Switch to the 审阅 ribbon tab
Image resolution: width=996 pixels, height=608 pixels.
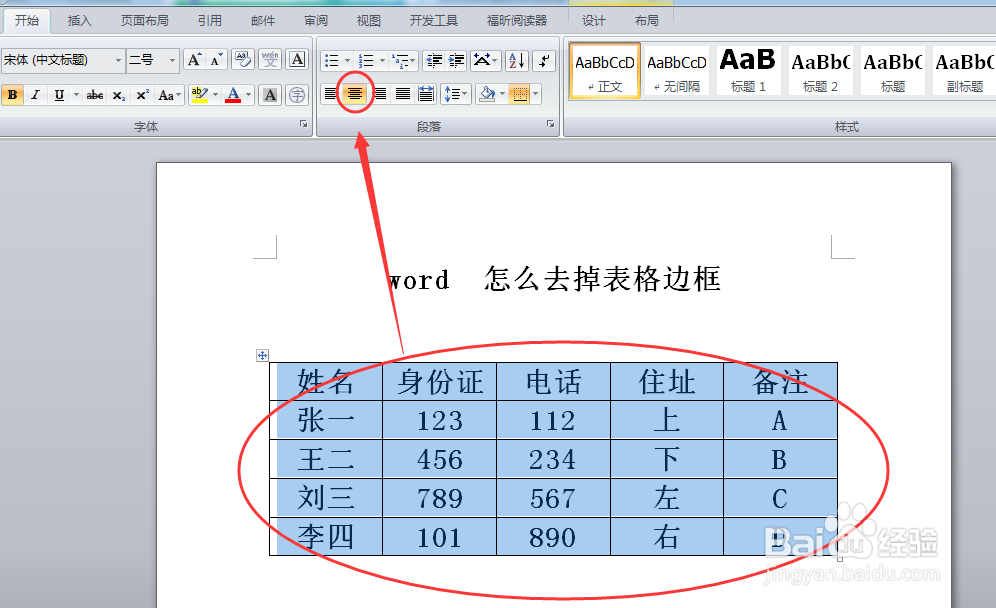coord(316,19)
